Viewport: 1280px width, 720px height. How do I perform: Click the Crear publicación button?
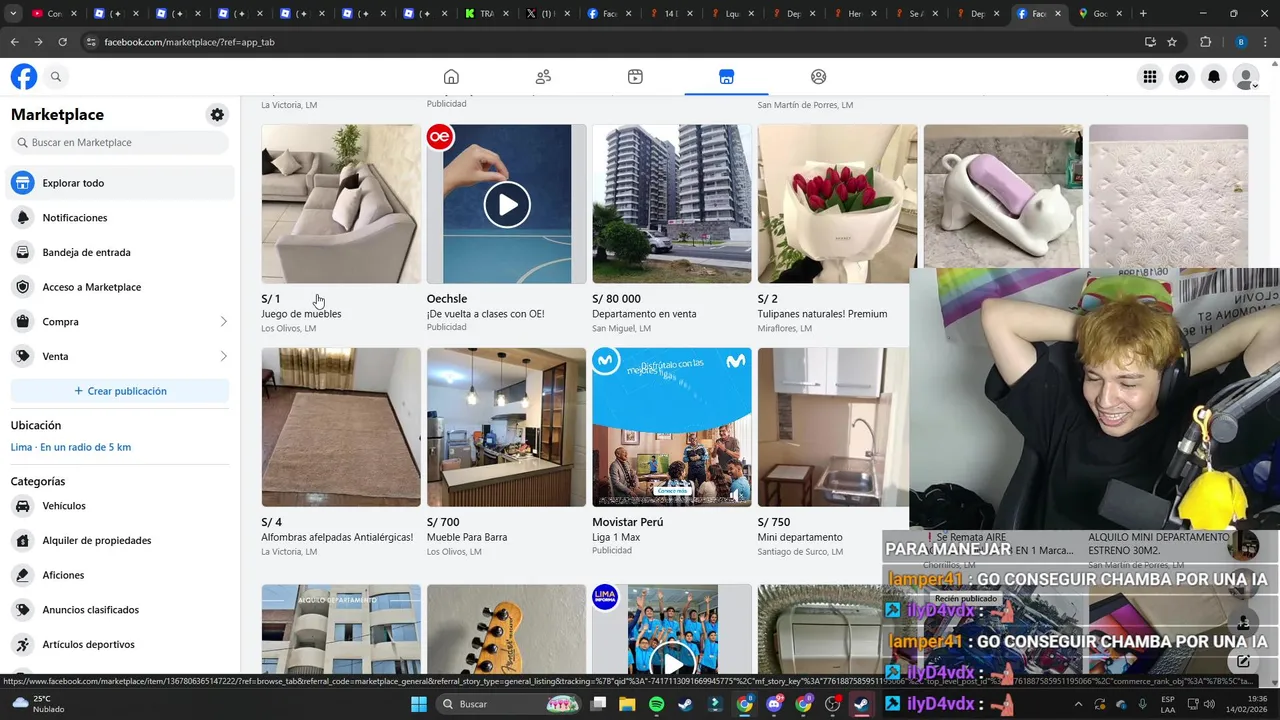[120, 391]
